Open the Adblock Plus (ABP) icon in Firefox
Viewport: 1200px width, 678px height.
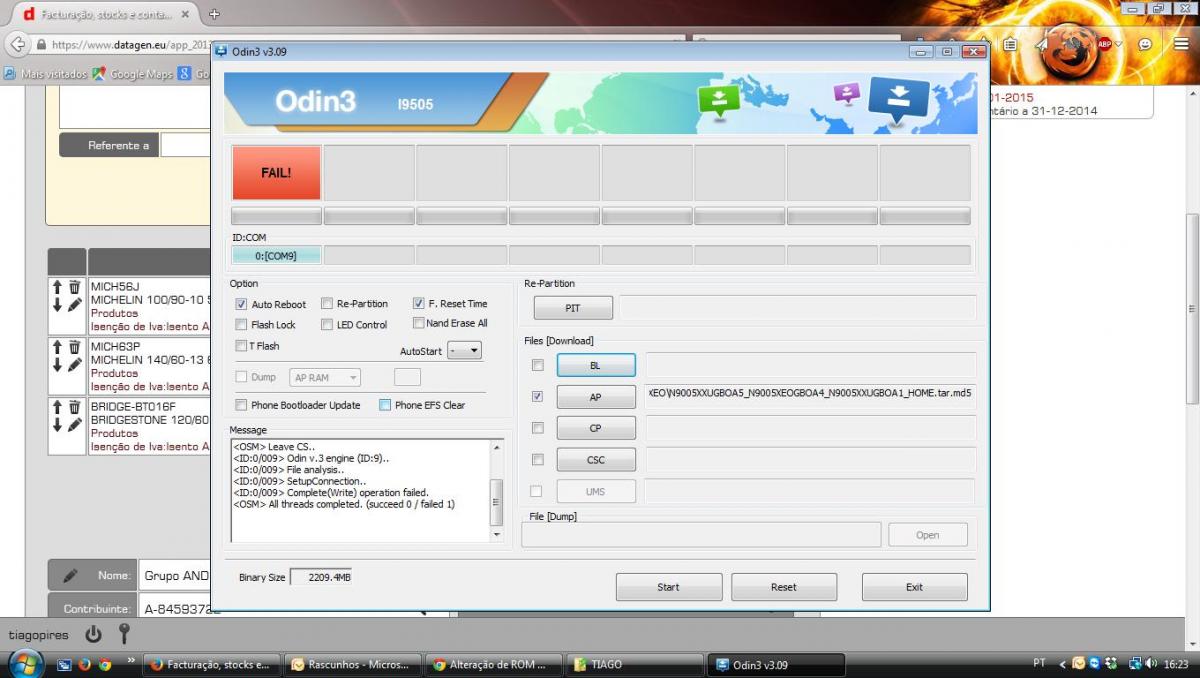[x=1105, y=44]
